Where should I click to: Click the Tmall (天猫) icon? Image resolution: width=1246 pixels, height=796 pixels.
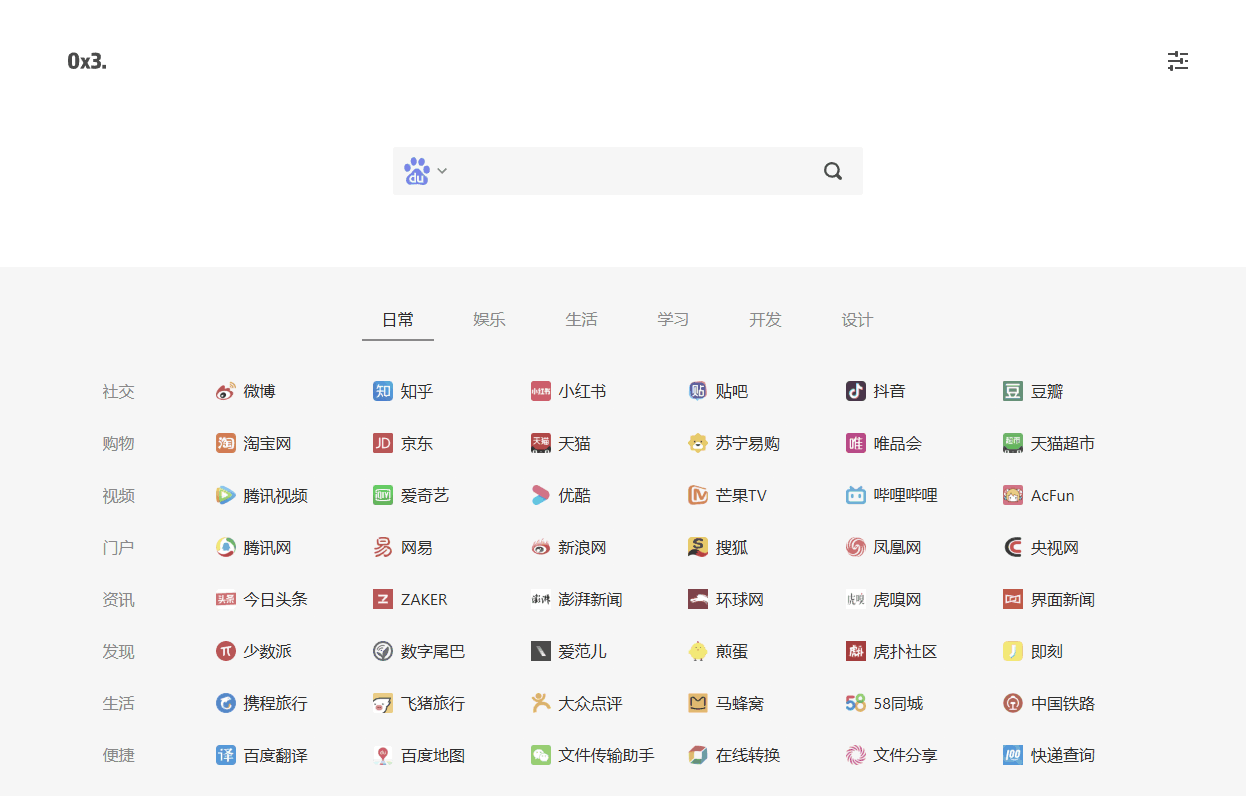(541, 443)
